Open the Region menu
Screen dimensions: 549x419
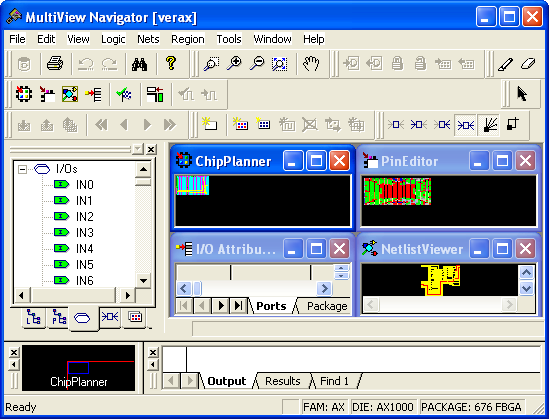click(188, 39)
